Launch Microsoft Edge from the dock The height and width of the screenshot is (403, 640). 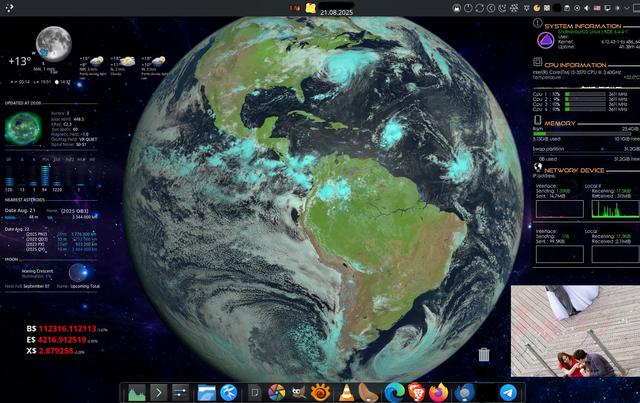point(394,392)
